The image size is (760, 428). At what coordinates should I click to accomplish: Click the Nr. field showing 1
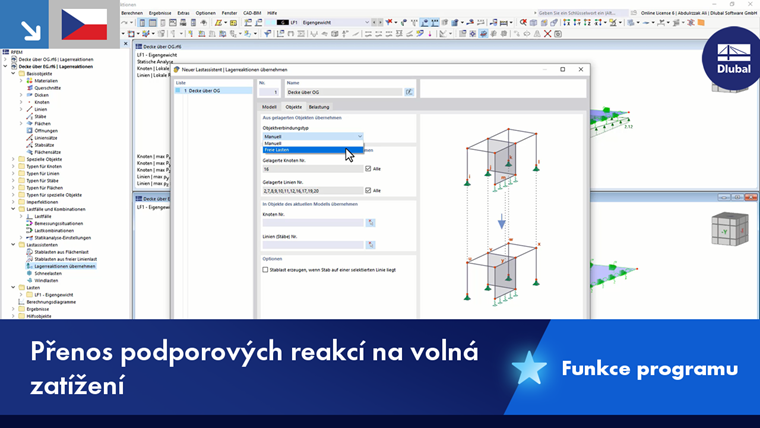coord(269,92)
